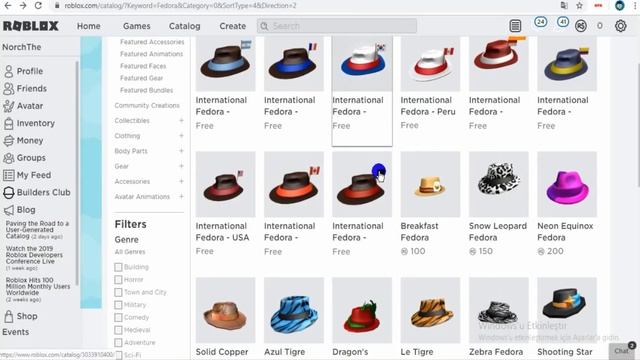Open Solid Copper fedora thumbnail

click(225, 310)
